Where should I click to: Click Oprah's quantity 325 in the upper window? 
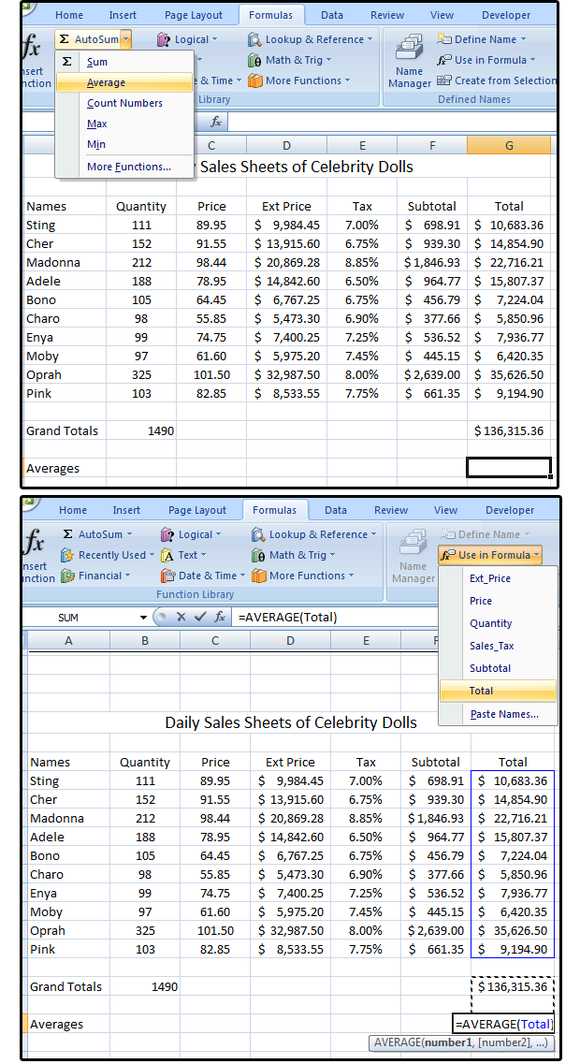(141, 375)
